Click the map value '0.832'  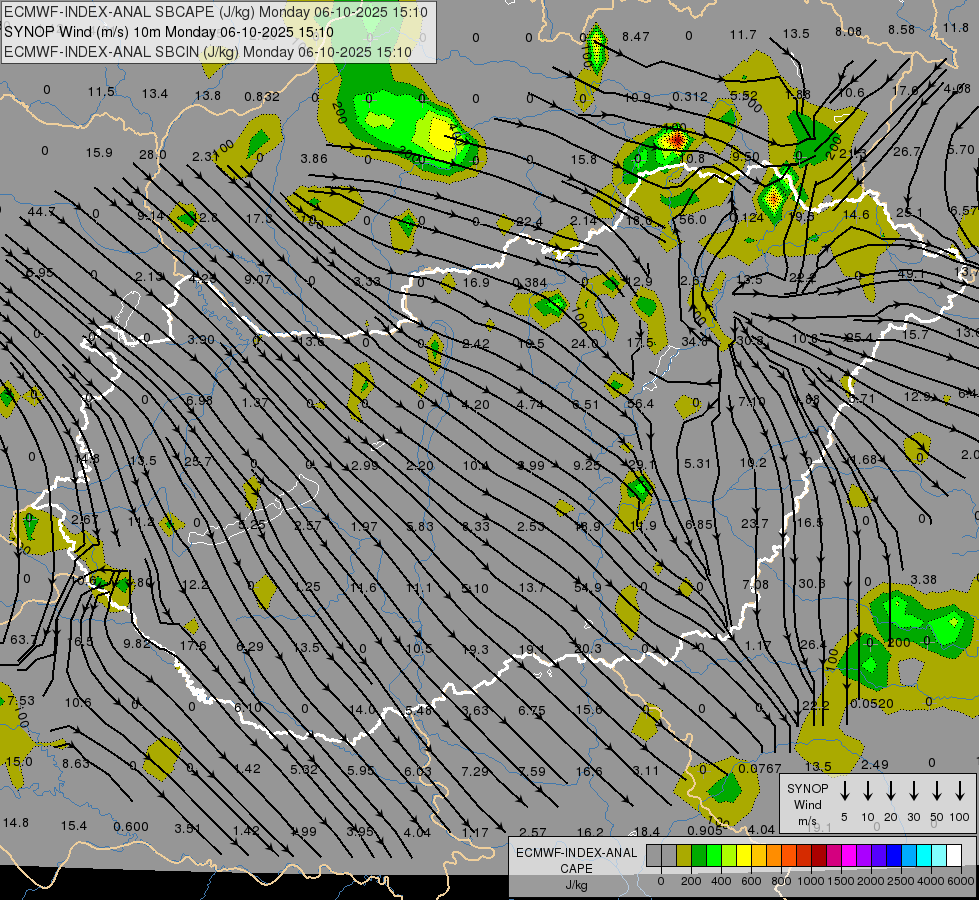coord(262,96)
